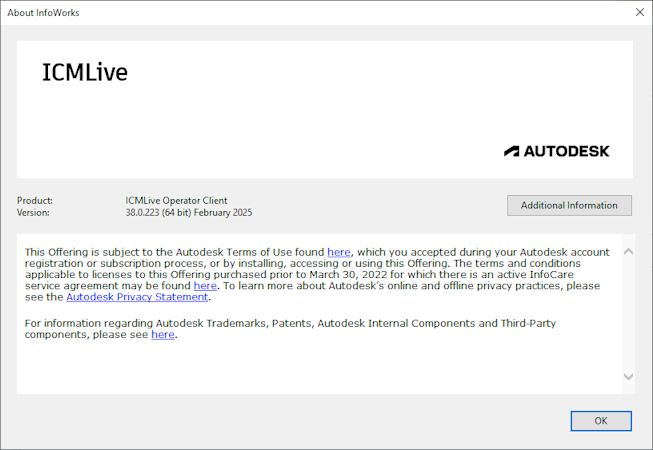Select the version text 38.0.223 (64 bit) February 2025
653x450 pixels.
(189, 213)
